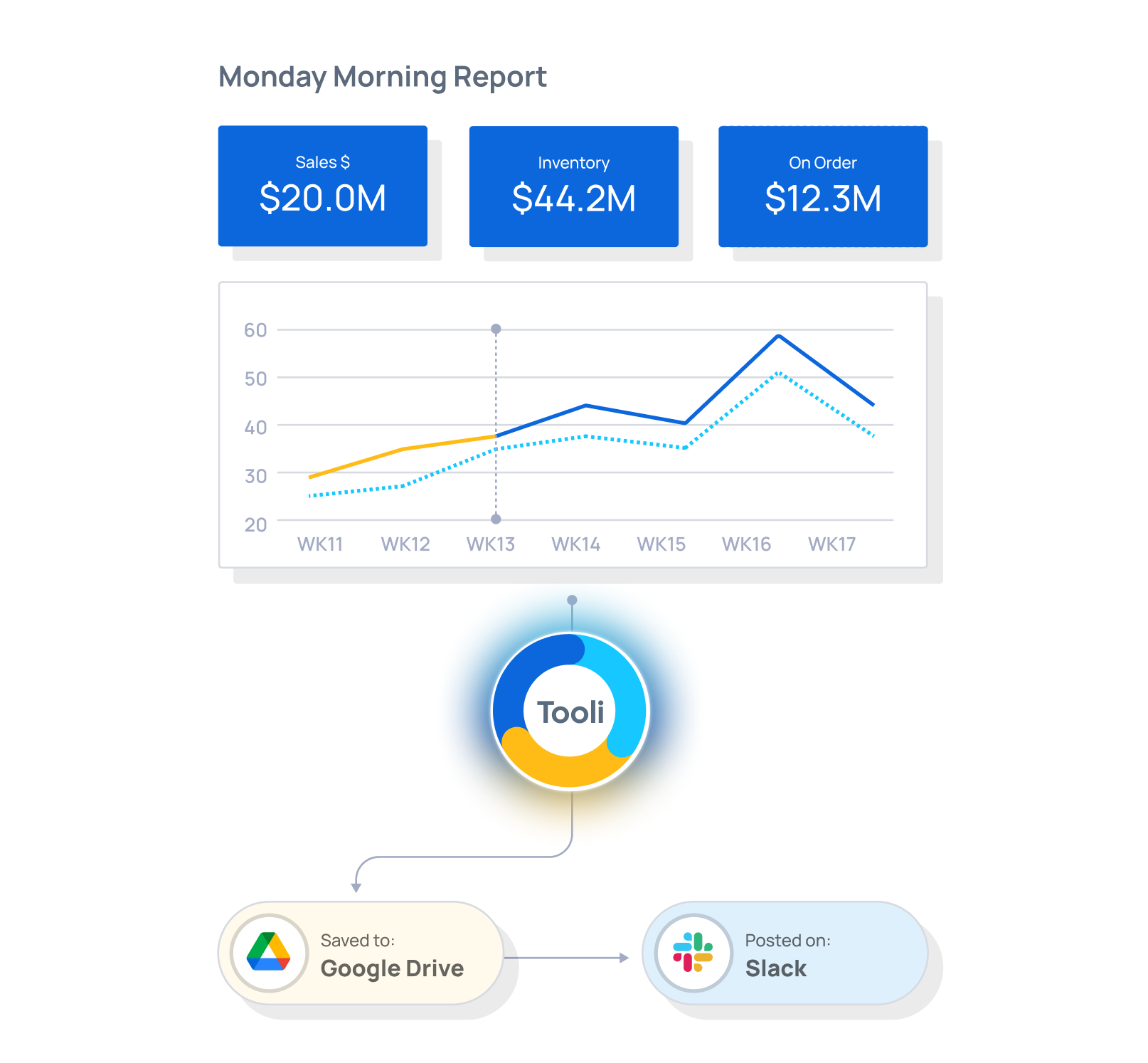Click the 30 y-axis value
Viewport: 1148px width, 1063px height.
[256, 476]
